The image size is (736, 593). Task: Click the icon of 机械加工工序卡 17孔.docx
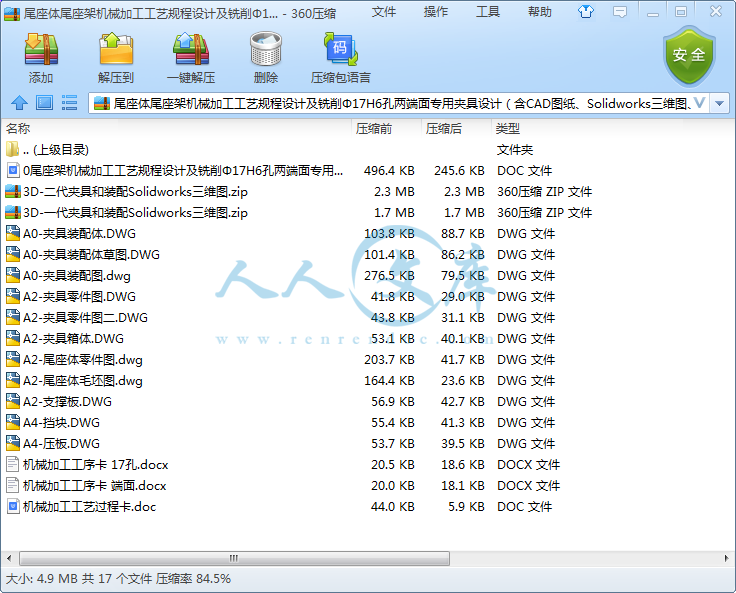[13, 464]
